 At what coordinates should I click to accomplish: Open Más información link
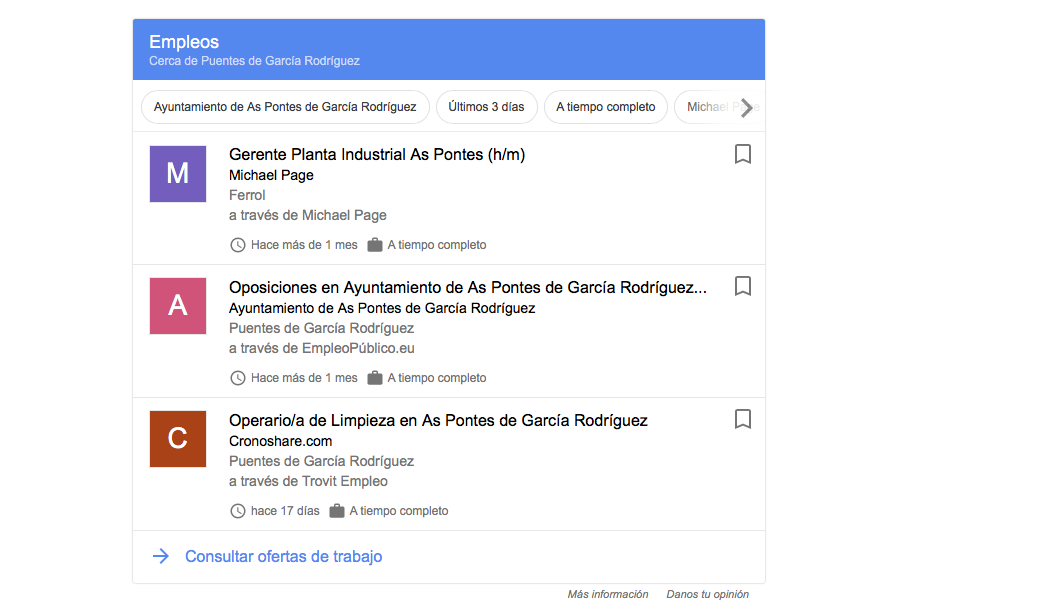tap(608, 594)
